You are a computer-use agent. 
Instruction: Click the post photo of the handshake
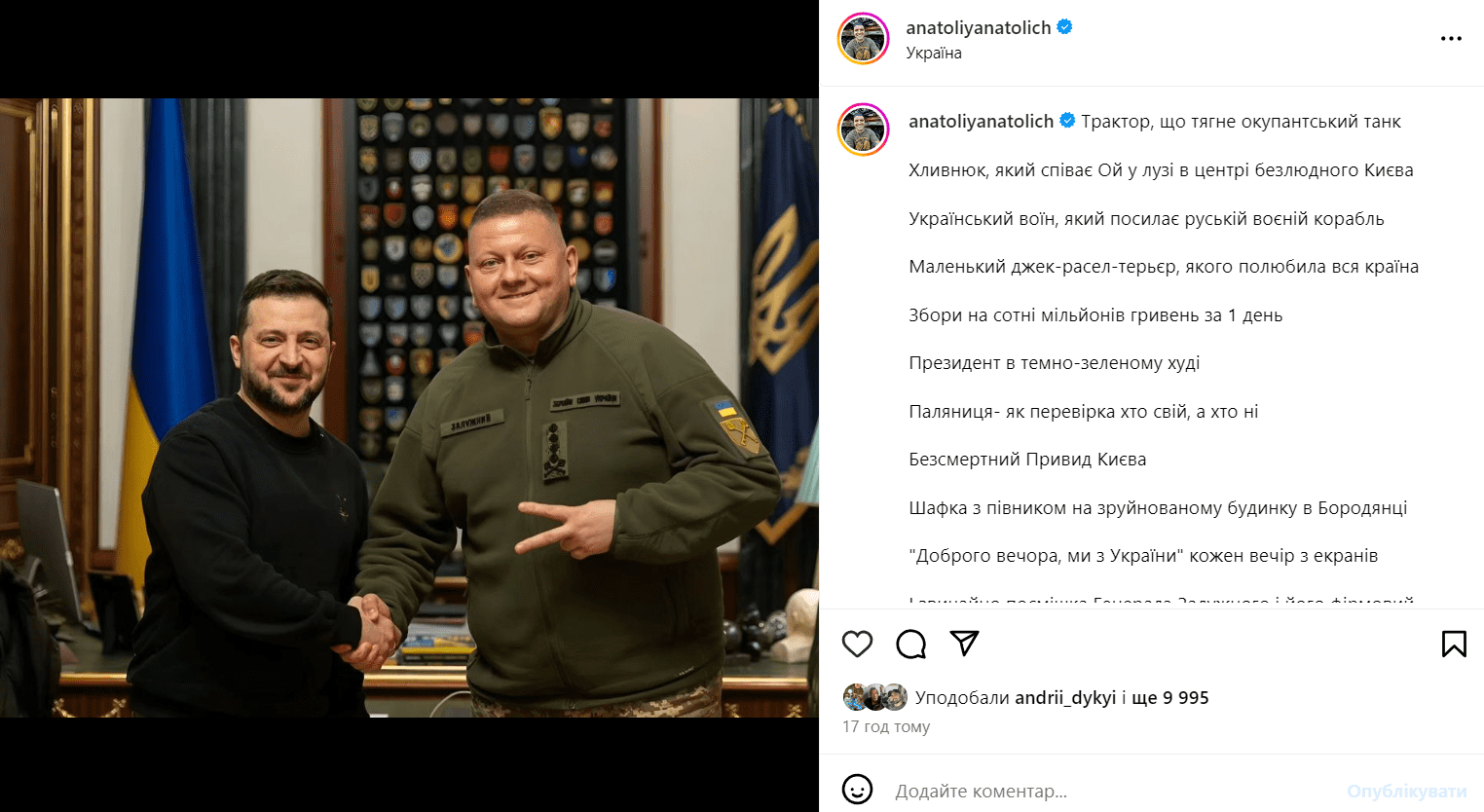click(x=409, y=408)
